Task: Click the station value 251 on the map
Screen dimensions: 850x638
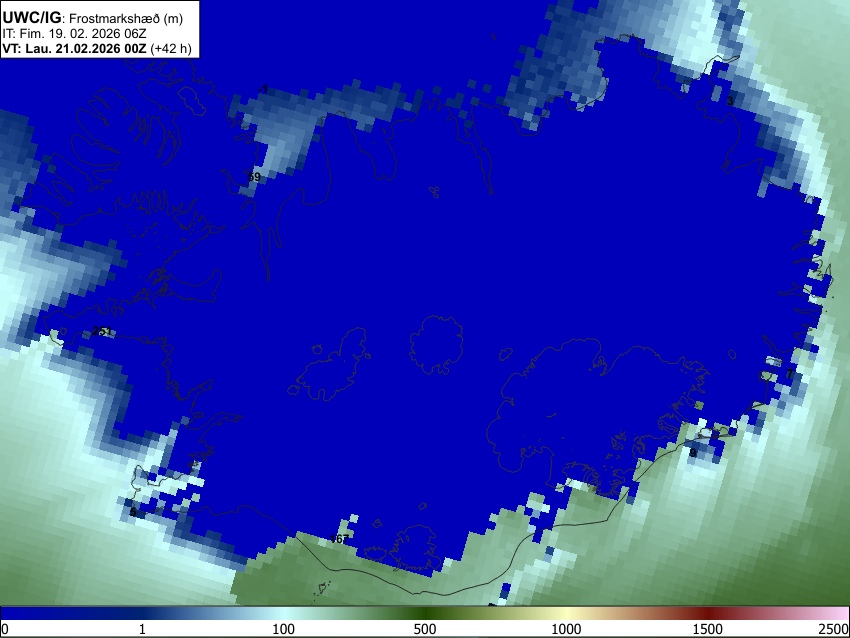Action: 102,331
